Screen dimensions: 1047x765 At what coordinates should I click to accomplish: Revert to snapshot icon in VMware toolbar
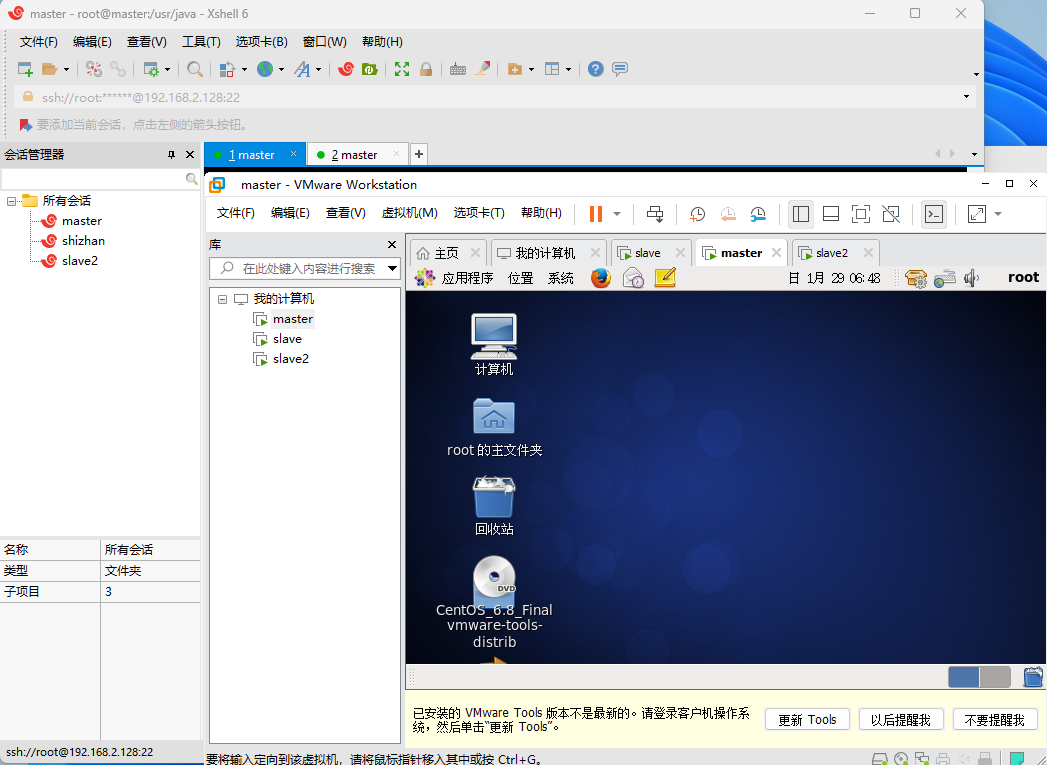click(728, 214)
